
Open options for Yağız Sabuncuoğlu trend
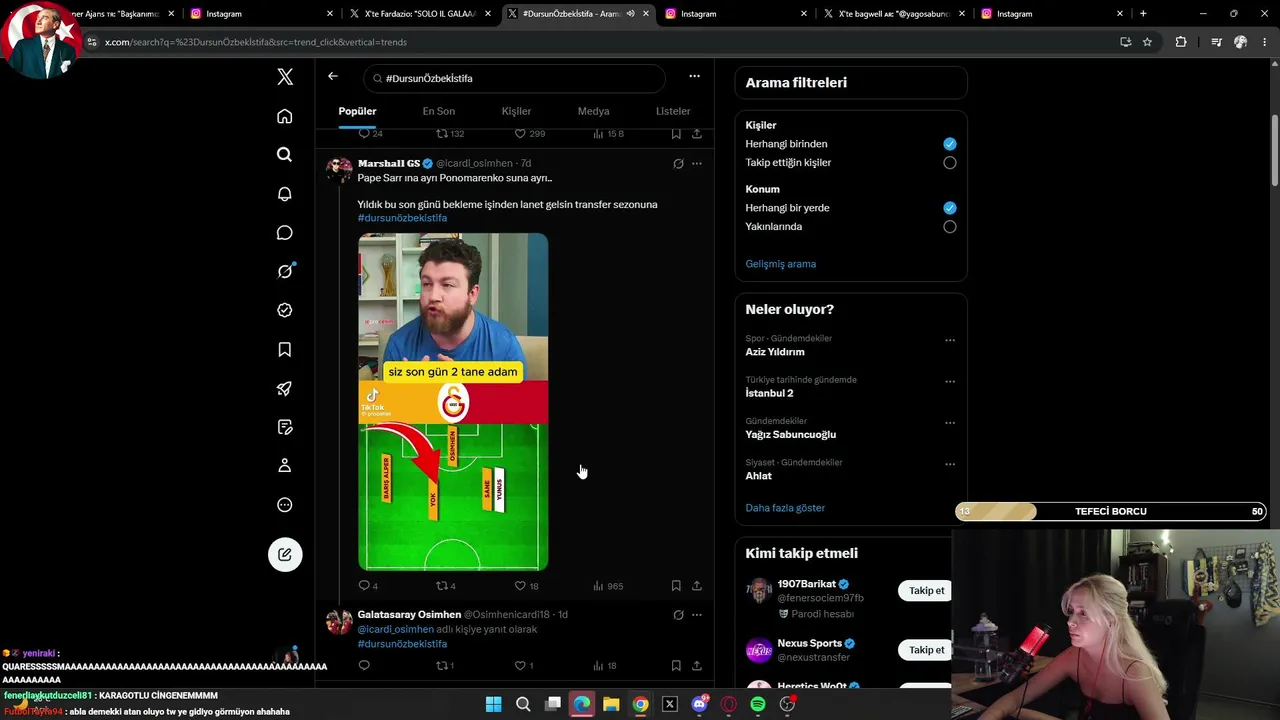(x=950, y=423)
